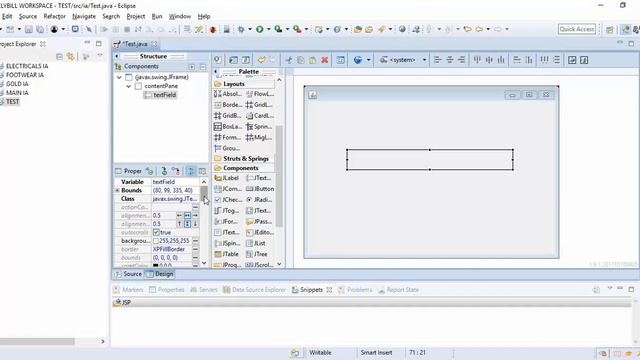Click Center horizontally in window icon
The height and width of the screenshot is (360, 640).
coord(572,60)
